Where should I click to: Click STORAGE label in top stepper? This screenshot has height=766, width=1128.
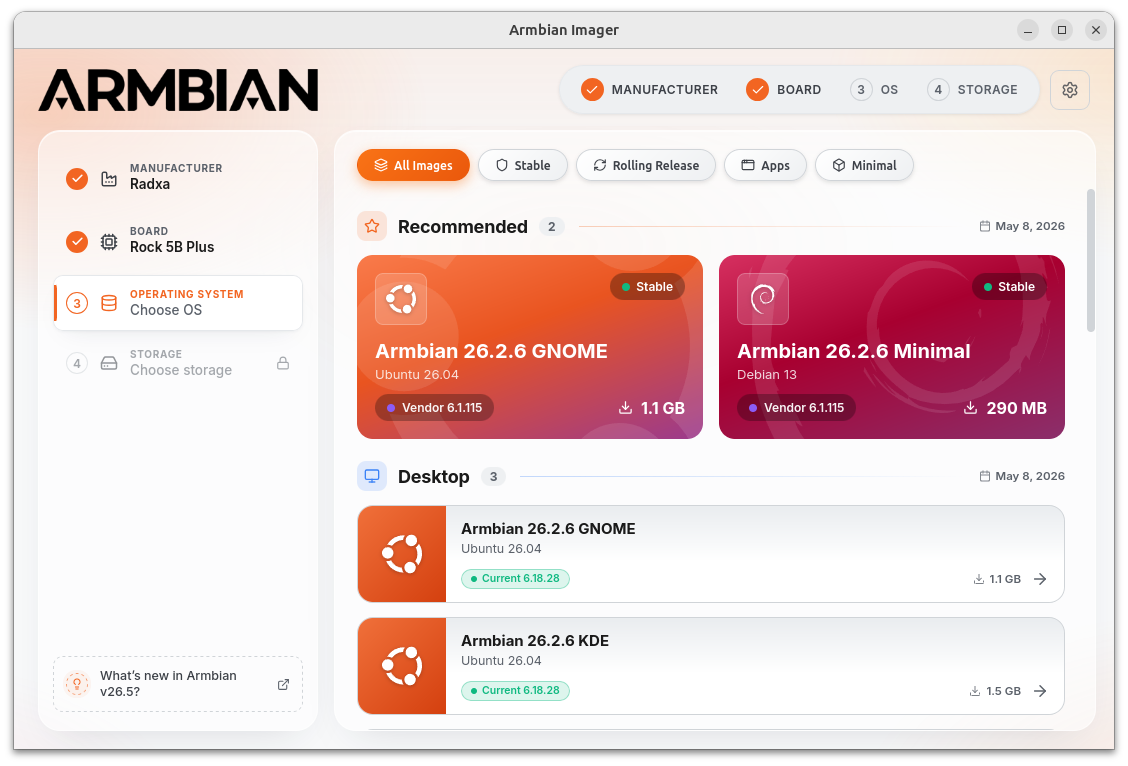click(987, 90)
